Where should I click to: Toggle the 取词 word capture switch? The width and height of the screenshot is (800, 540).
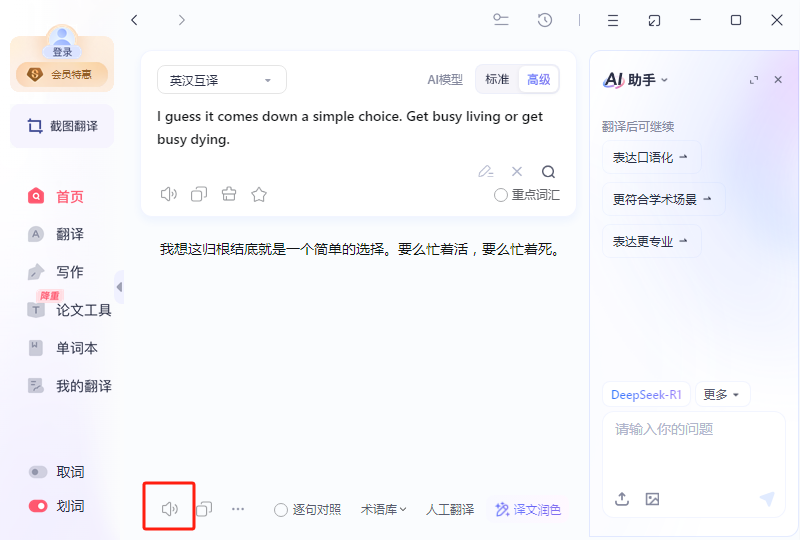pos(38,472)
